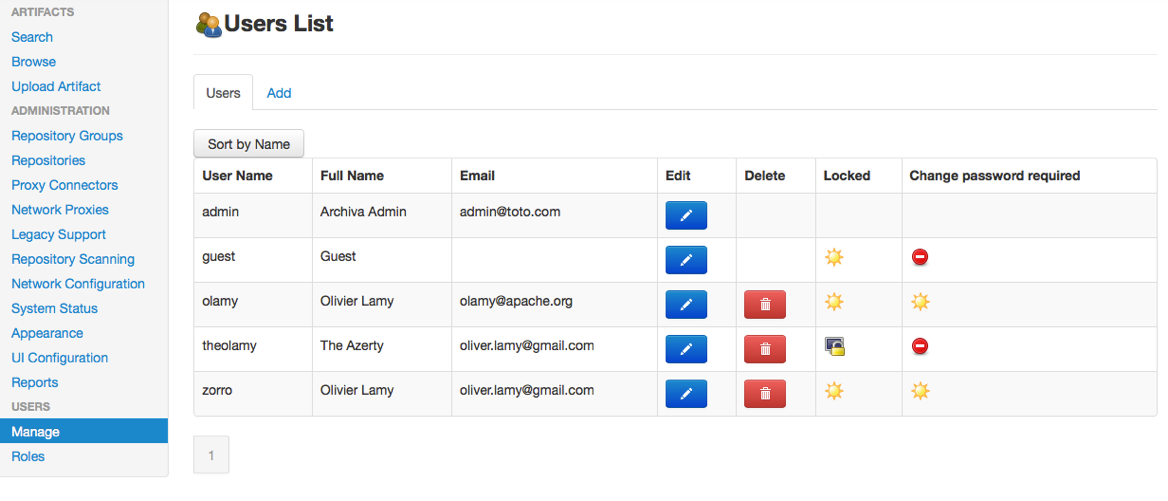The image size is (1168, 501).
Task: Switch to the Add tab
Action: [x=279, y=93]
